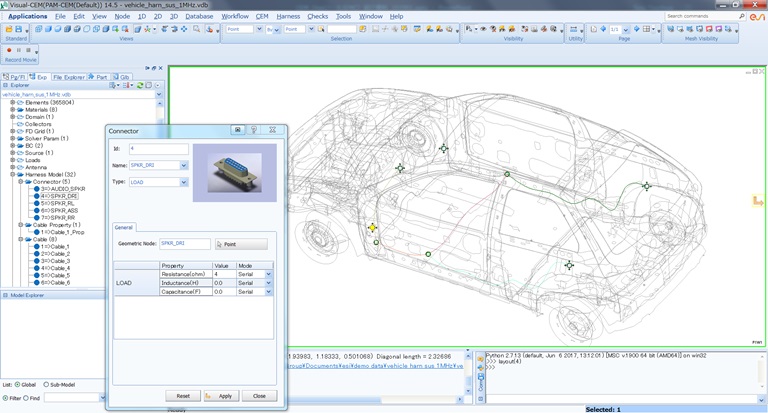Image resolution: width=768 pixels, height=413 pixels.
Task: Open the Applications menu
Action: point(27,16)
